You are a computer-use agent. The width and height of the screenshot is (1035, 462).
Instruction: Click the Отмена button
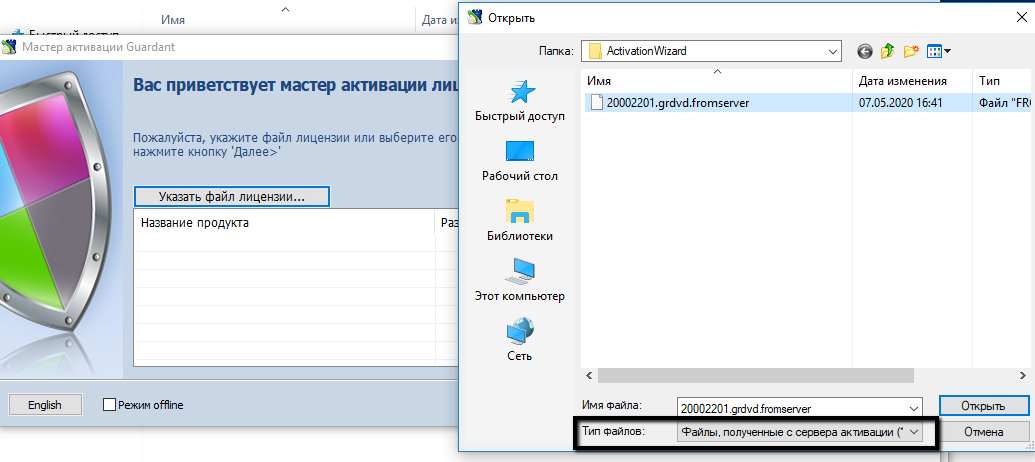click(x=984, y=432)
